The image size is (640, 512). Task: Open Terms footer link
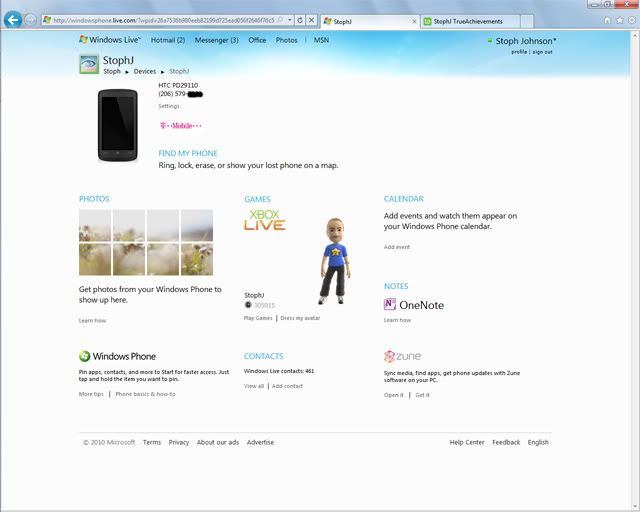152,442
